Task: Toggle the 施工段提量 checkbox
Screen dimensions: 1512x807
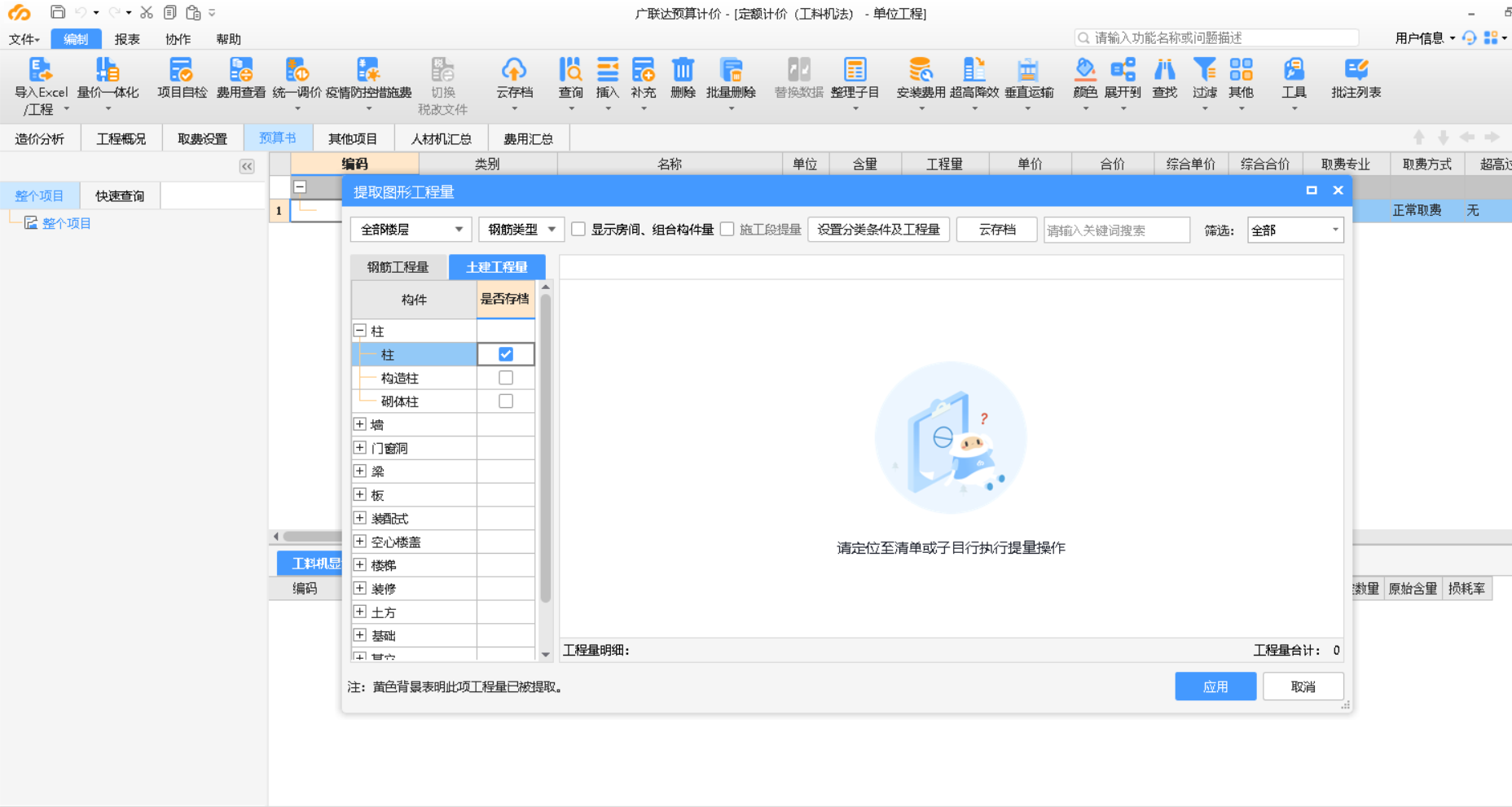Action: pos(727,230)
